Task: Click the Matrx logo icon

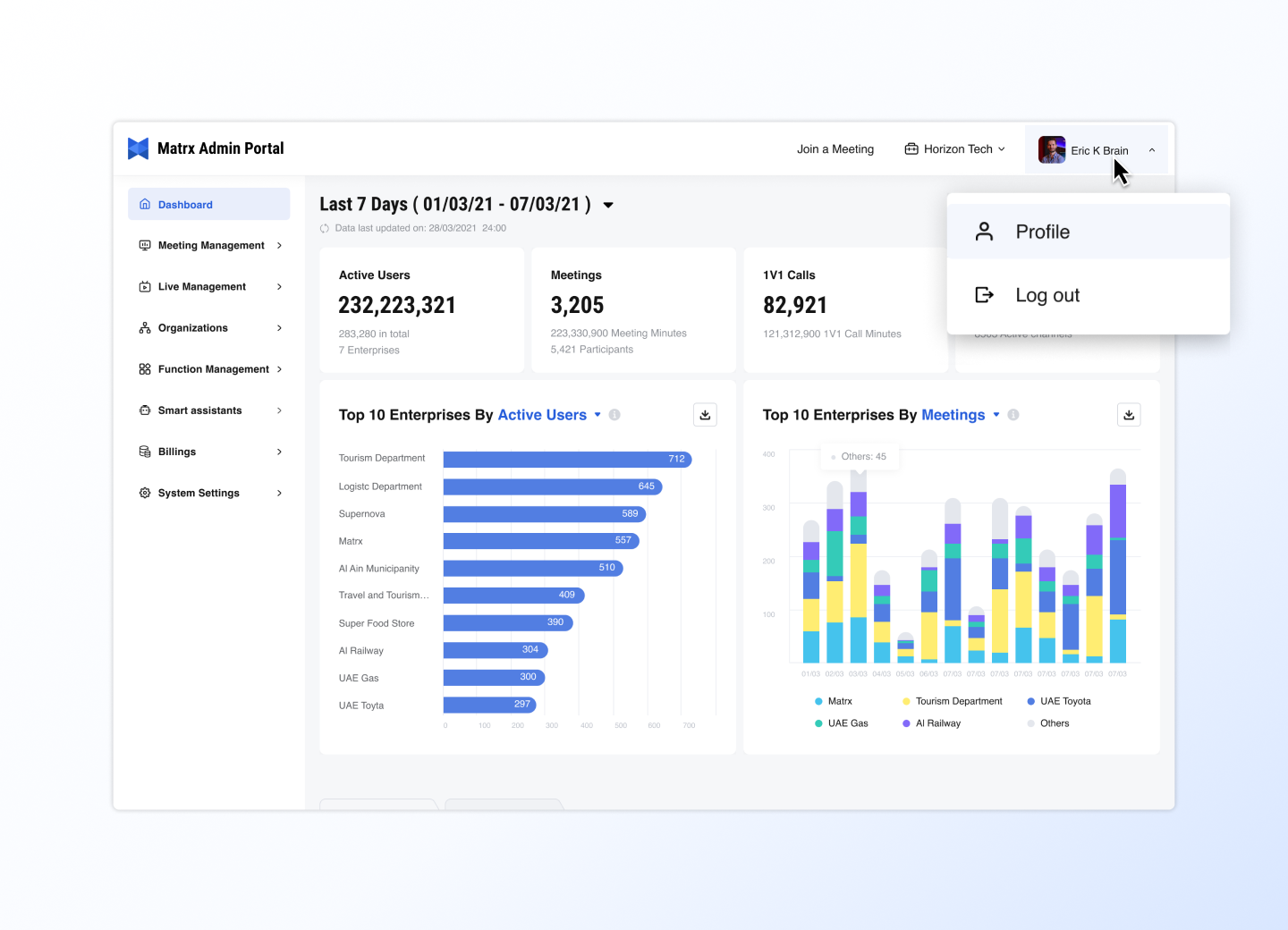Action: tap(138, 148)
